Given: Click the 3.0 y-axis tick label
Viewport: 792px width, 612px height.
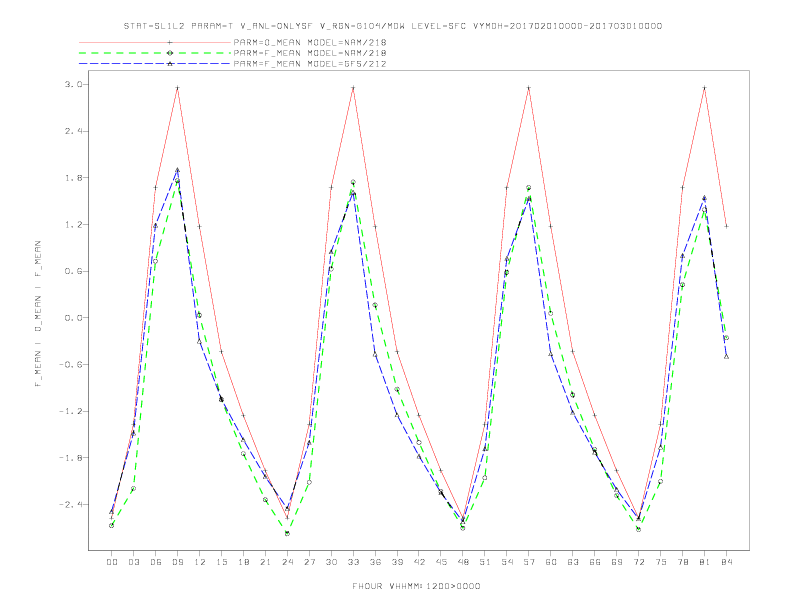Looking at the screenshot, I should click(73, 84).
